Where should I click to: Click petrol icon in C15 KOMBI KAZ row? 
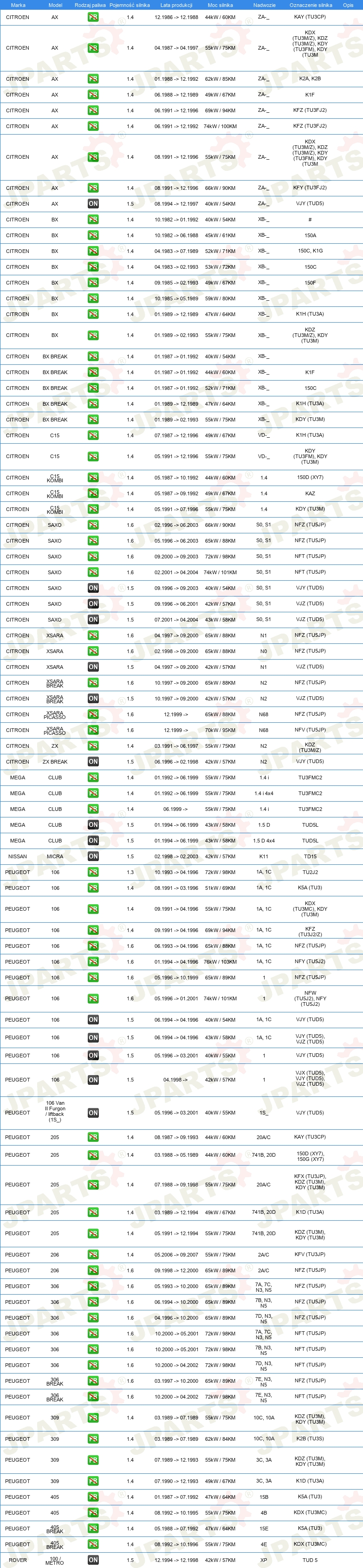pyautogui.click(x=93, y=493)
